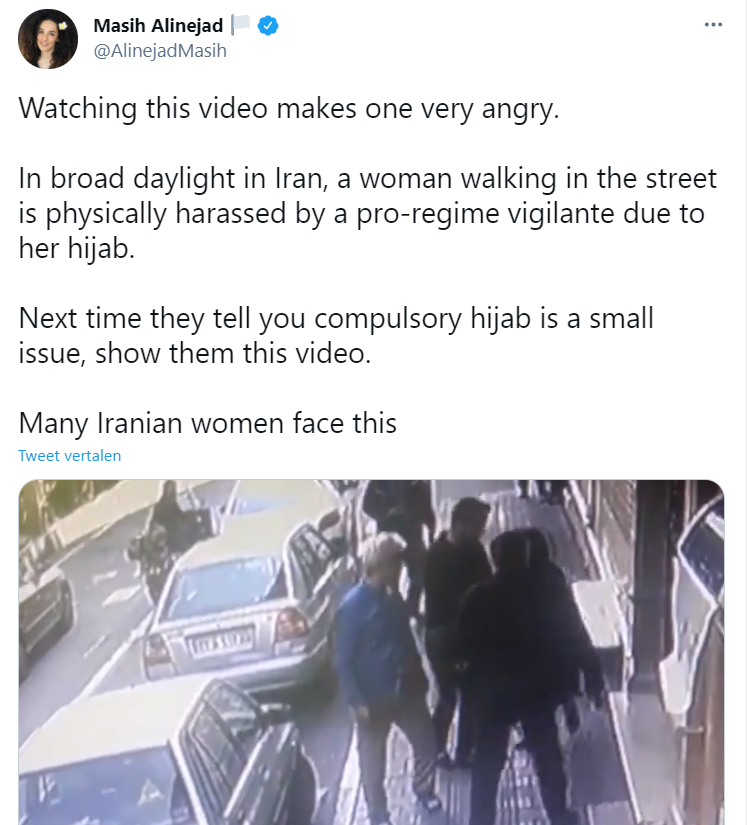Open the @AlinejadMasih handle link
This screenshot has height=825, width=747.
(x=160, y=51)
